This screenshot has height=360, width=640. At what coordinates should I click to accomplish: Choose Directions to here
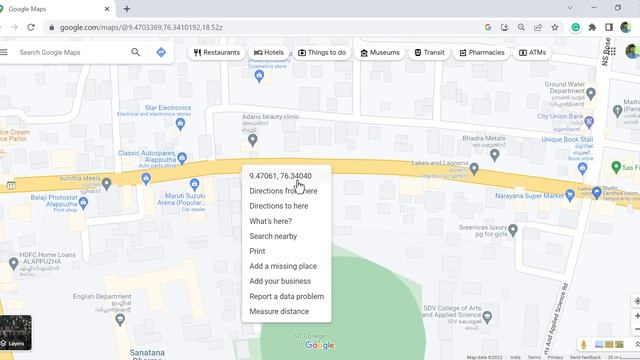pos(287,206)
